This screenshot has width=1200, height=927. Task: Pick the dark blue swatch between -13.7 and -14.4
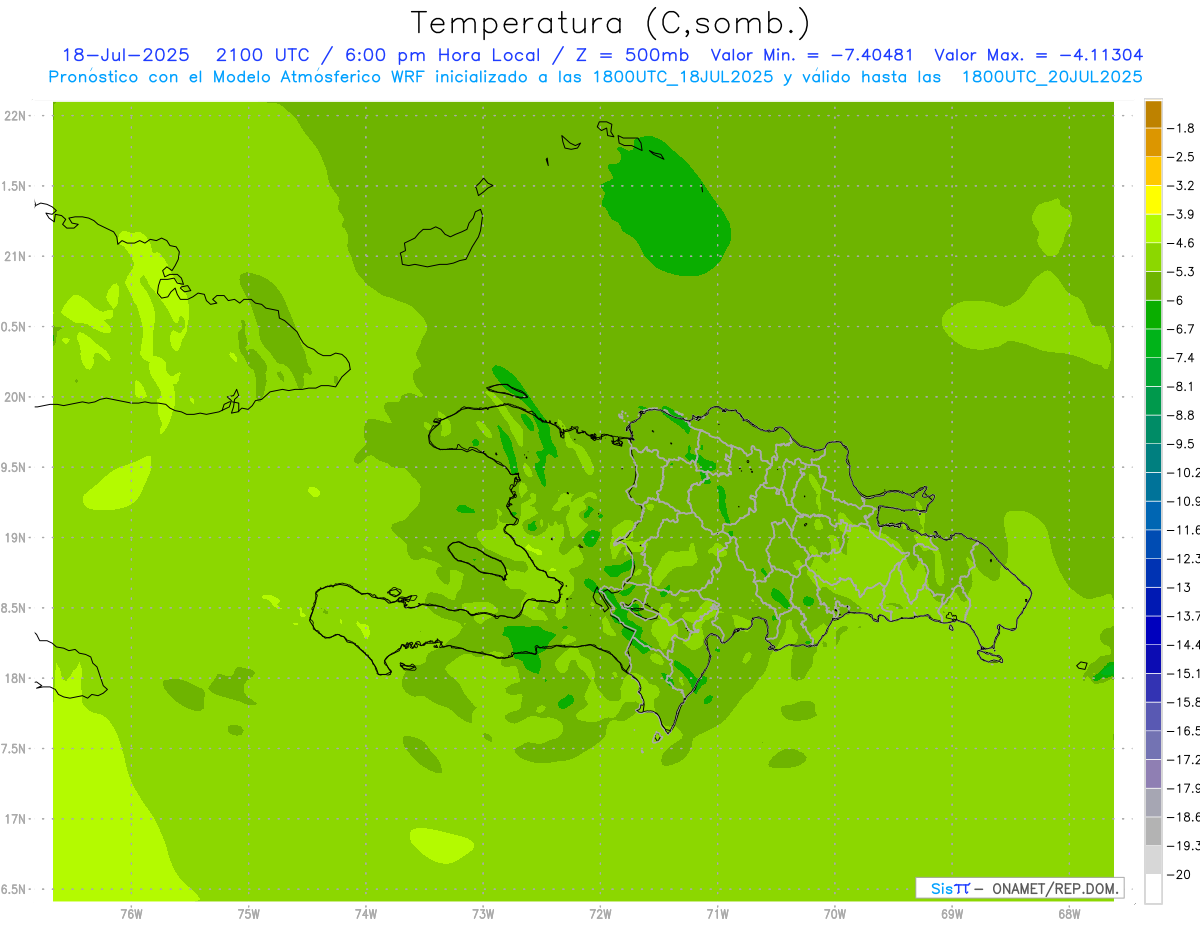(x=1153, y=631)
